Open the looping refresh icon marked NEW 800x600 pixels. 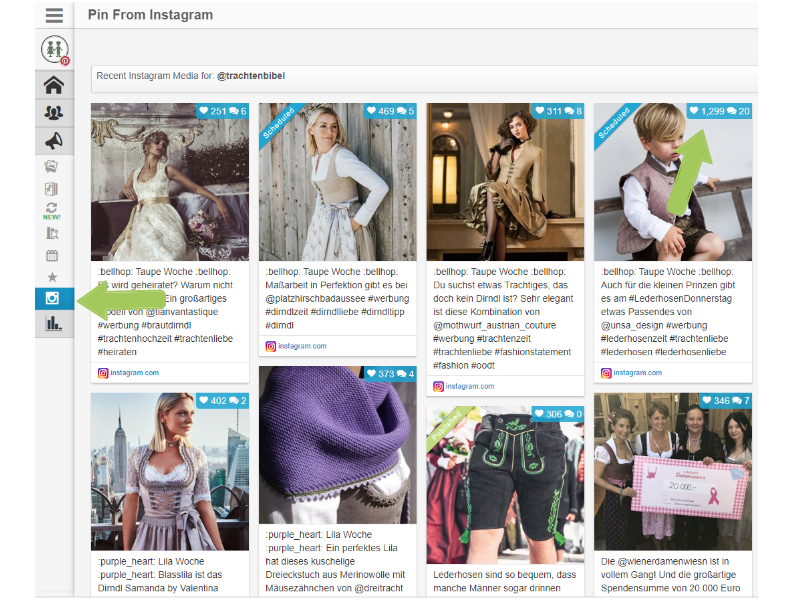[x=52, y=211]
